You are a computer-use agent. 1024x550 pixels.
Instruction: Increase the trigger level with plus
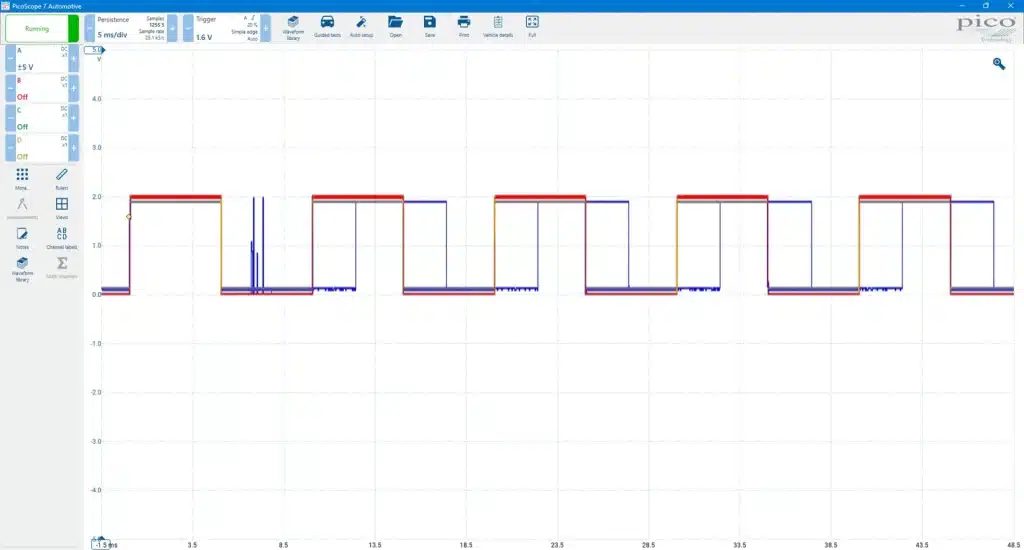[266, 29]
